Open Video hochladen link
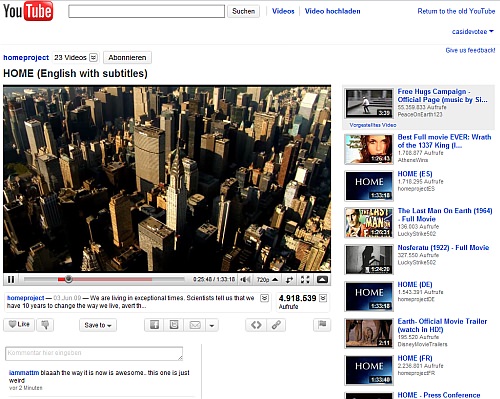The height and width of the screenshot is (399, 500). coord(332,11)
